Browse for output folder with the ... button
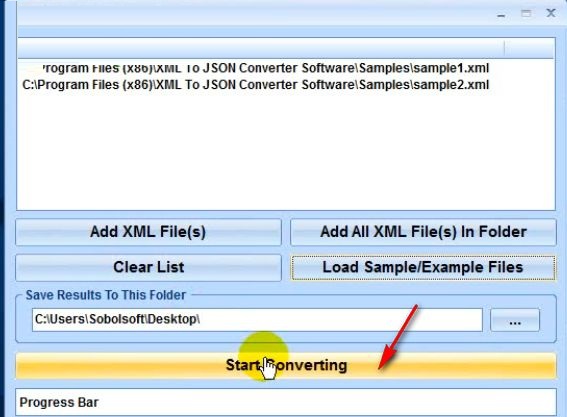This screenshot has height=417, width=567. 515,320
